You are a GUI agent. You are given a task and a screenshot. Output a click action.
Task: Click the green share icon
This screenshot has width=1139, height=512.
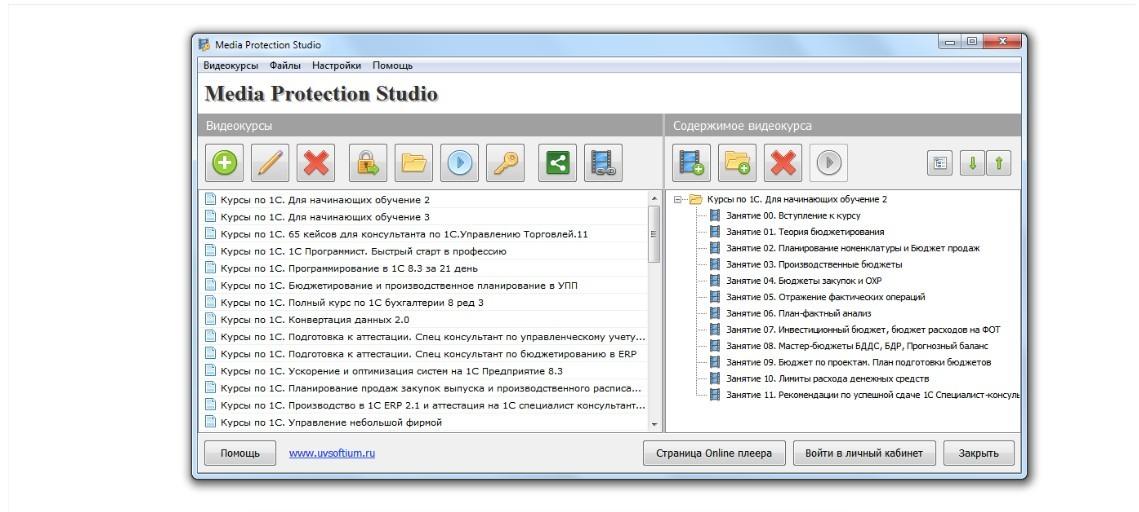coord(557,163)
